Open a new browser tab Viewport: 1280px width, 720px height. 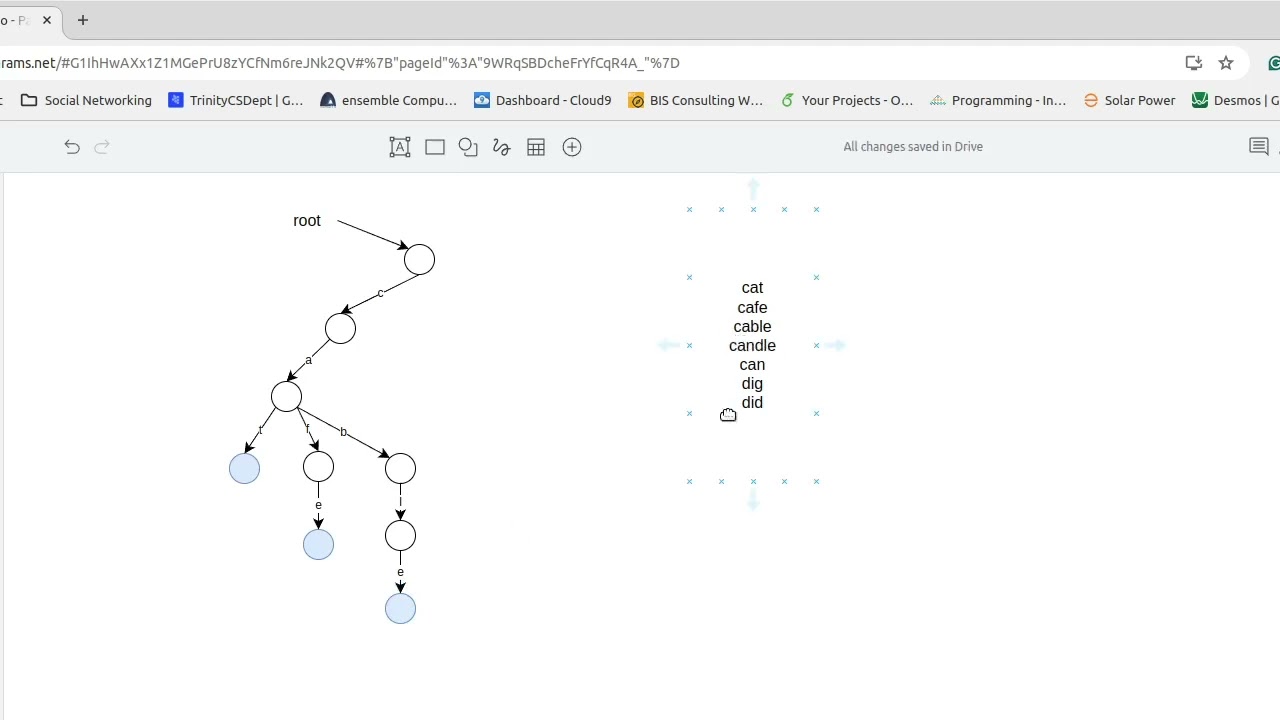point(83,20)
